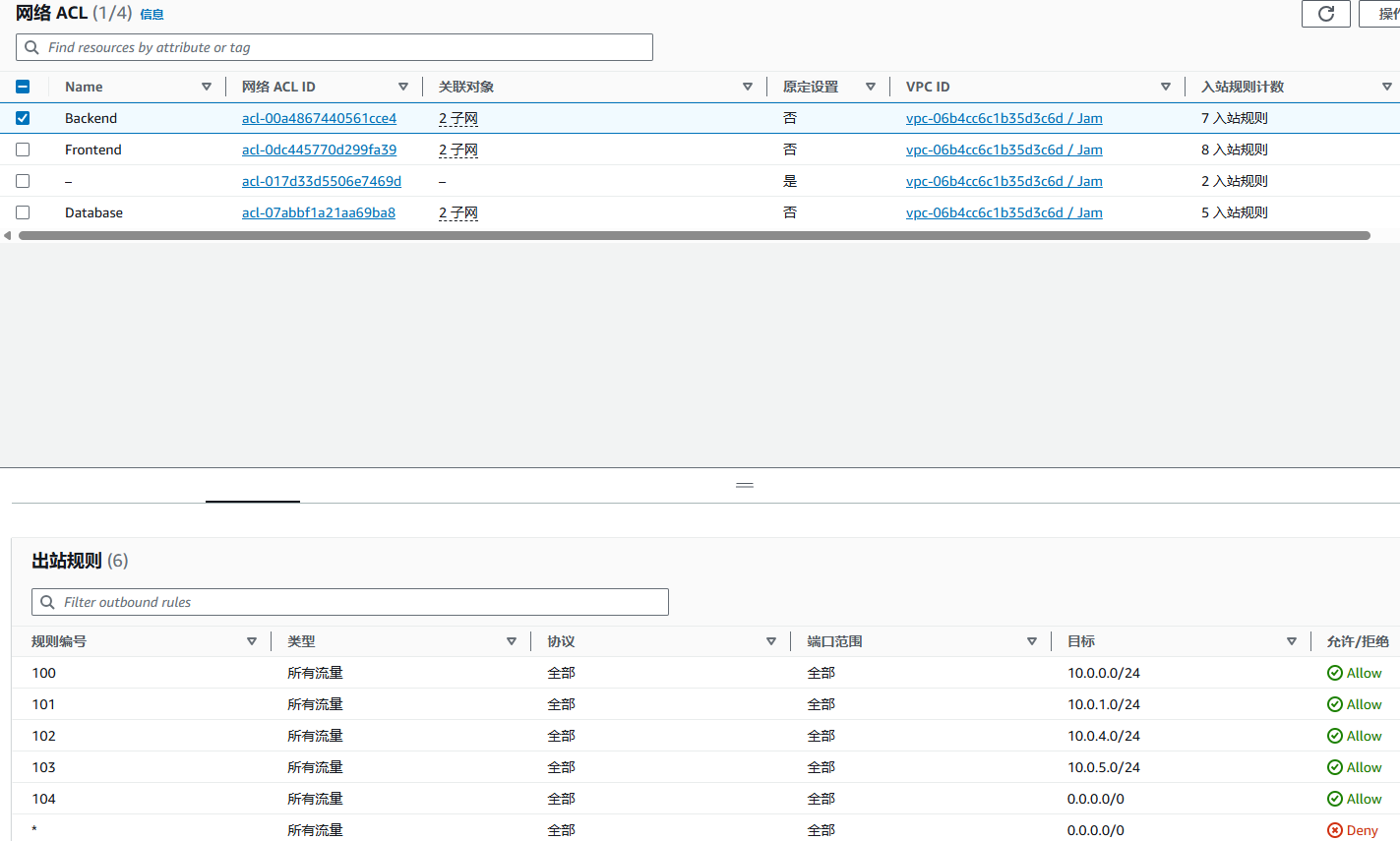The image size is (1400, 841).
Task: Click the magnifier icon in outbound rules filter
Action: pyautogui.click(x=47, y=602)
